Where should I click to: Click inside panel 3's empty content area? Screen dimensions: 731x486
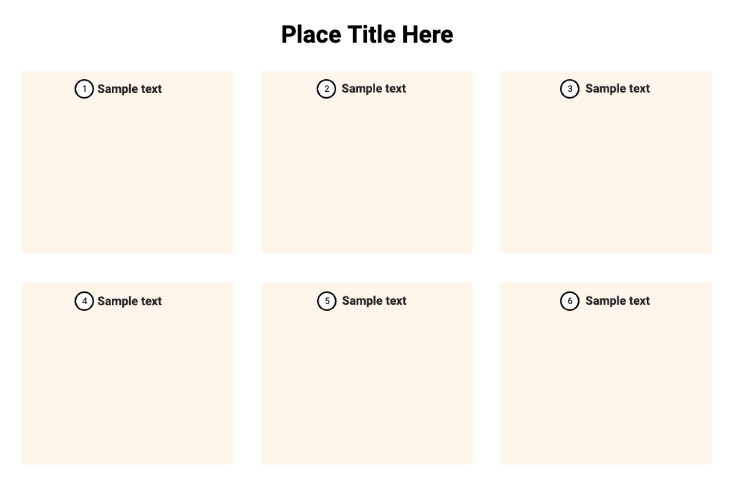pos(606,175)
